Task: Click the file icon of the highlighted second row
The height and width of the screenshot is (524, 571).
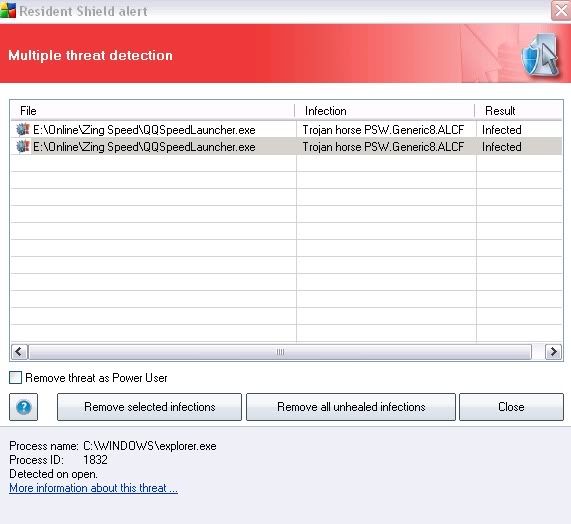Action: [x=23, y=146]
